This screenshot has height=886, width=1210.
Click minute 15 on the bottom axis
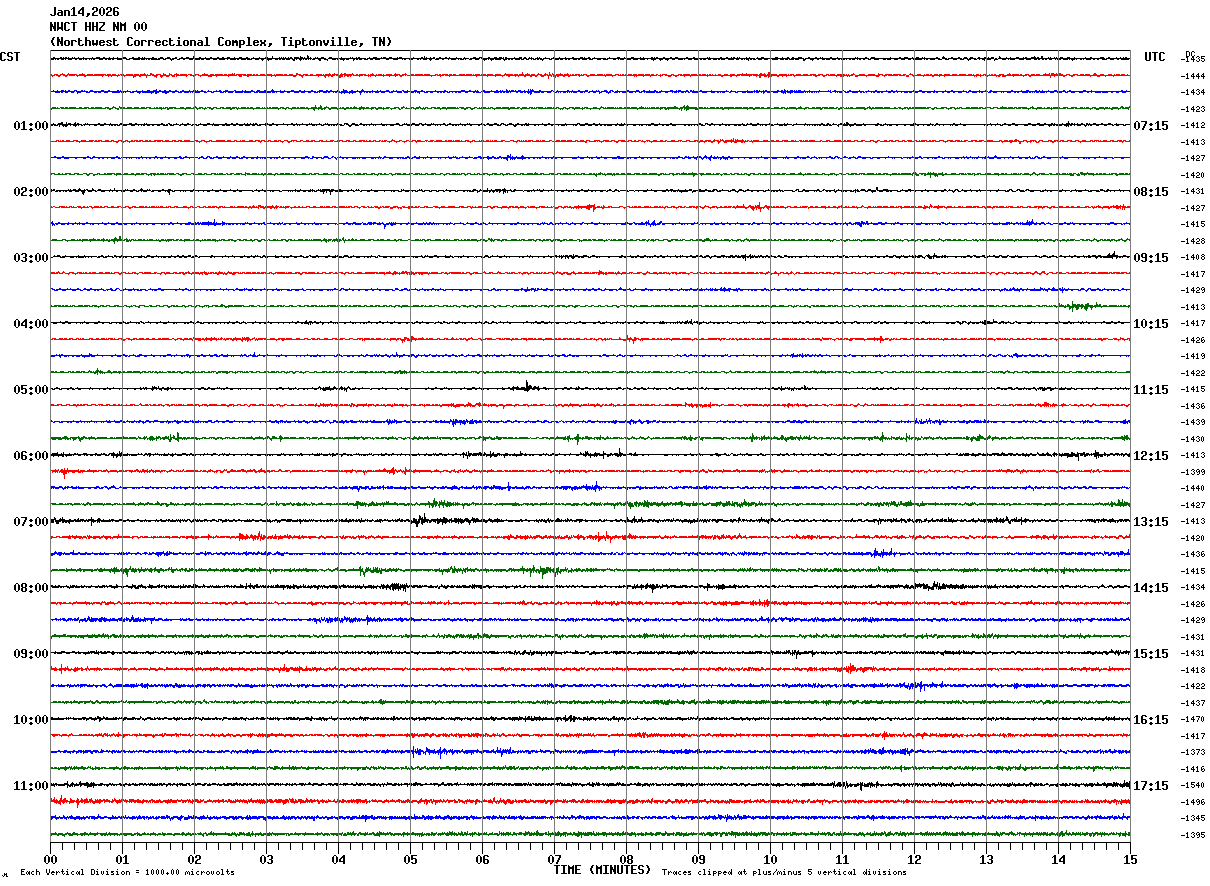(1129, 859)
